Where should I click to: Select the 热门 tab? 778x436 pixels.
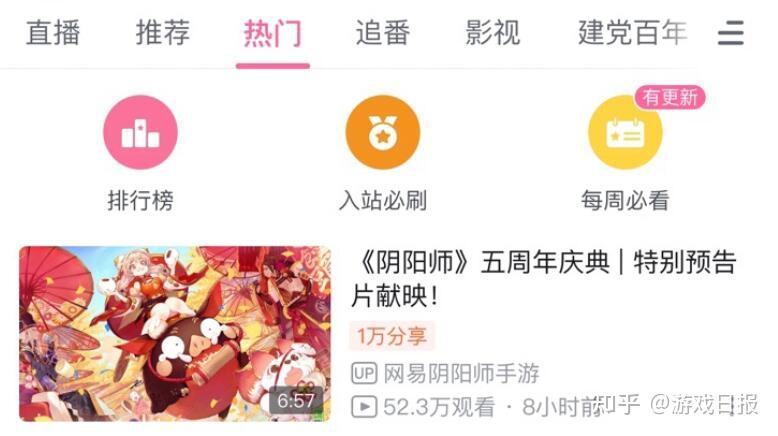[x=272, y=33]
